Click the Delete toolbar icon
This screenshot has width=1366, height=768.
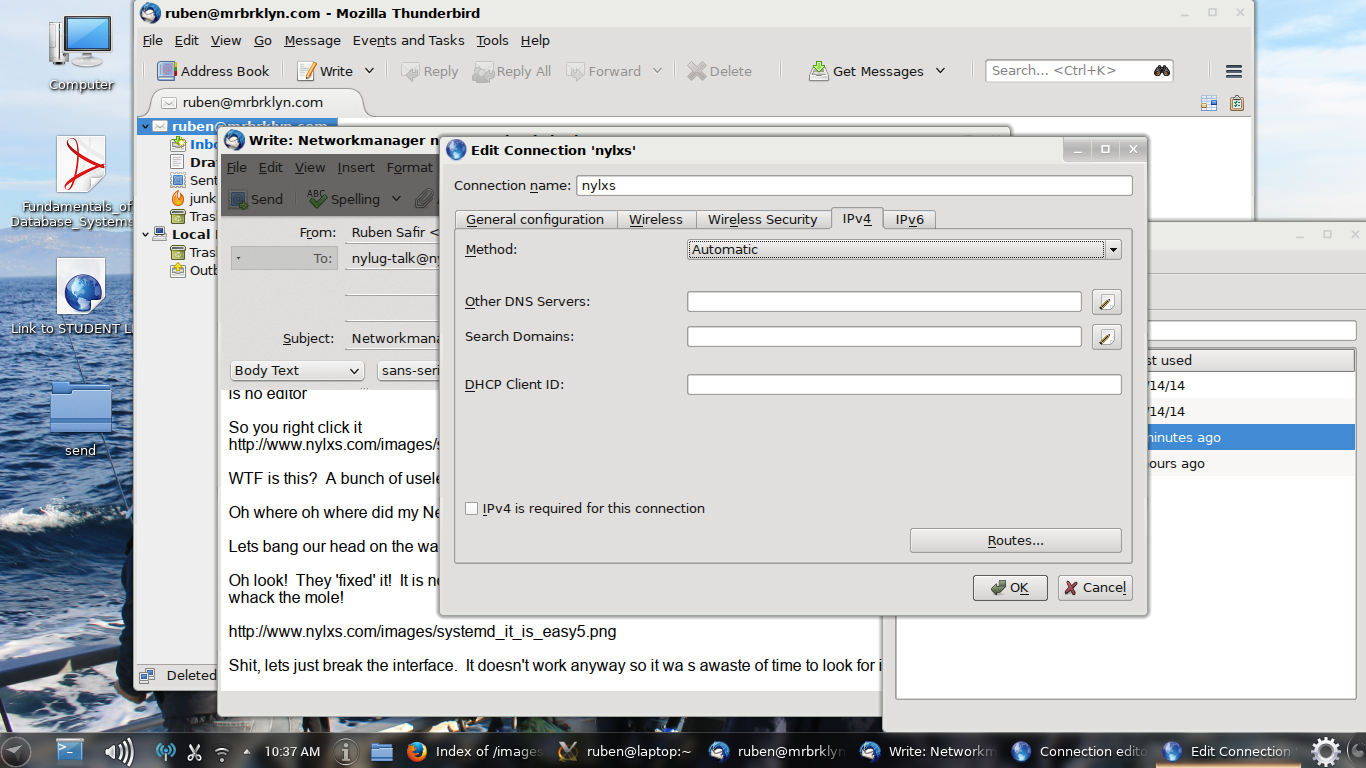point(696,71)
